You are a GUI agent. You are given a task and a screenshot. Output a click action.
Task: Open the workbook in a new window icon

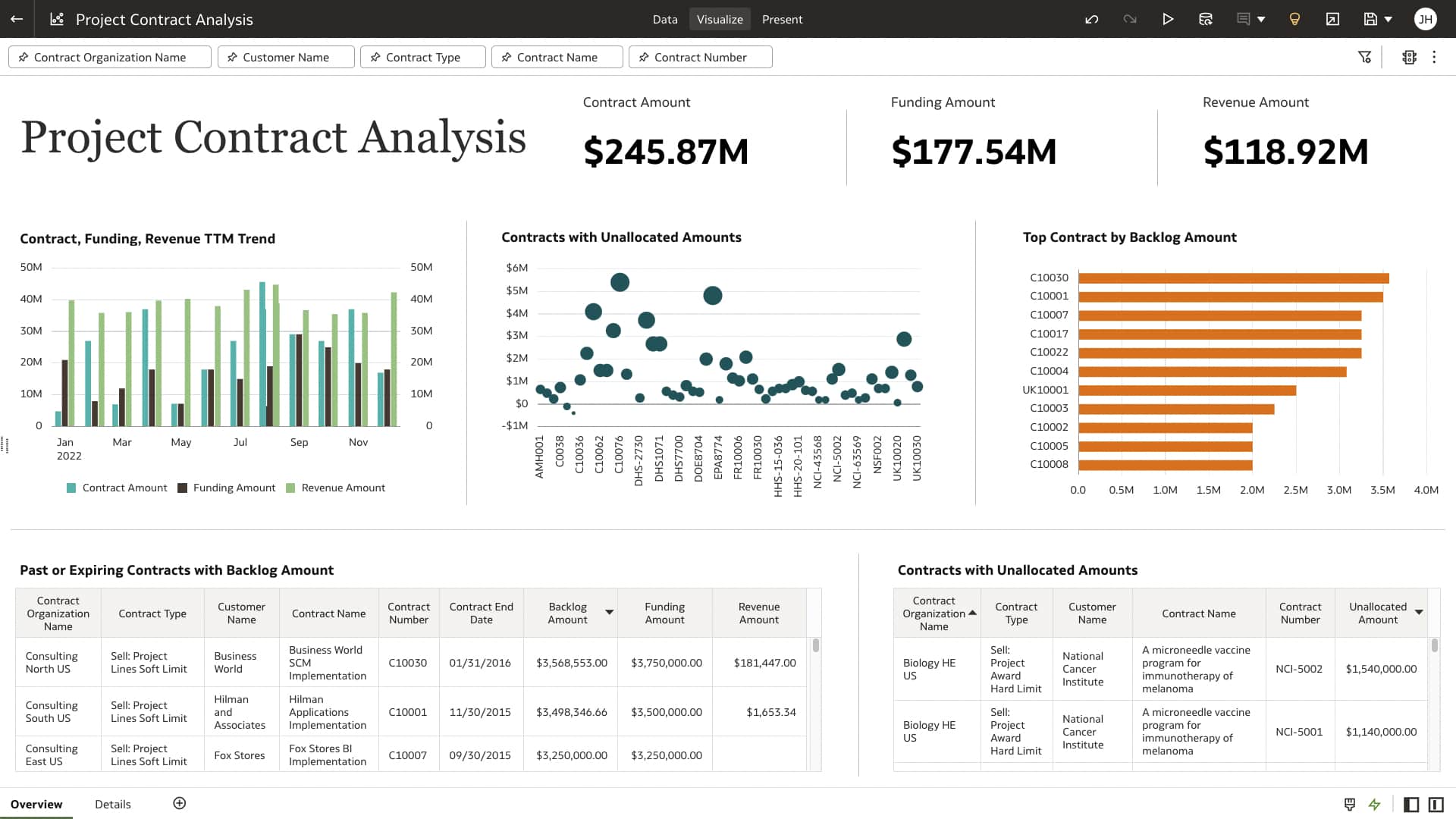(1332, 19)
